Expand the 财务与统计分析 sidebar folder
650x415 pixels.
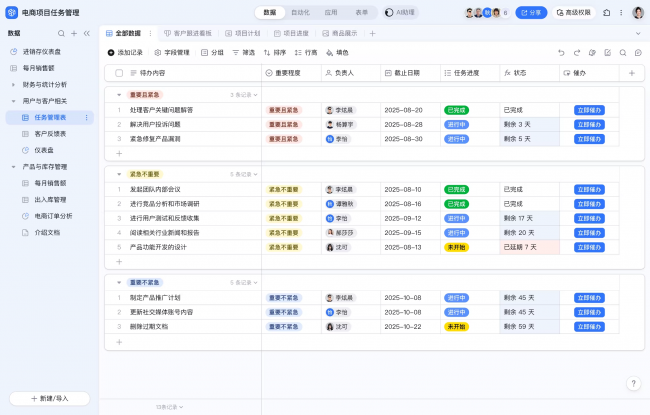14,85
